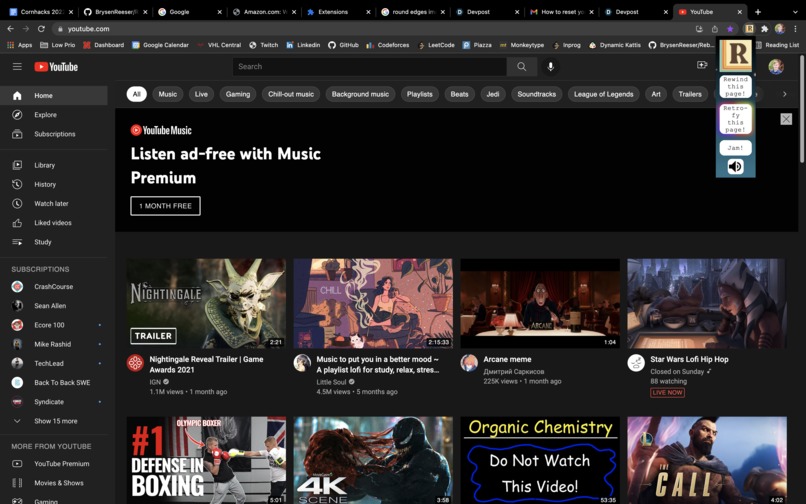
Task: Open the TechLead channel subscription
Action: point(54,363)
